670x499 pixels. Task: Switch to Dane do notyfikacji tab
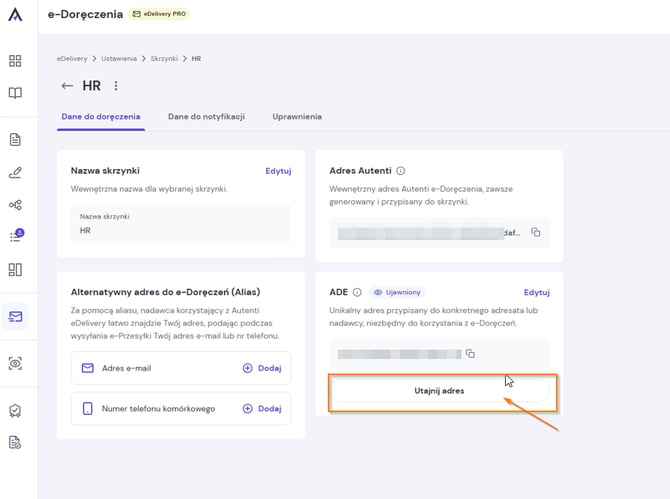click(x=206, y=117)
